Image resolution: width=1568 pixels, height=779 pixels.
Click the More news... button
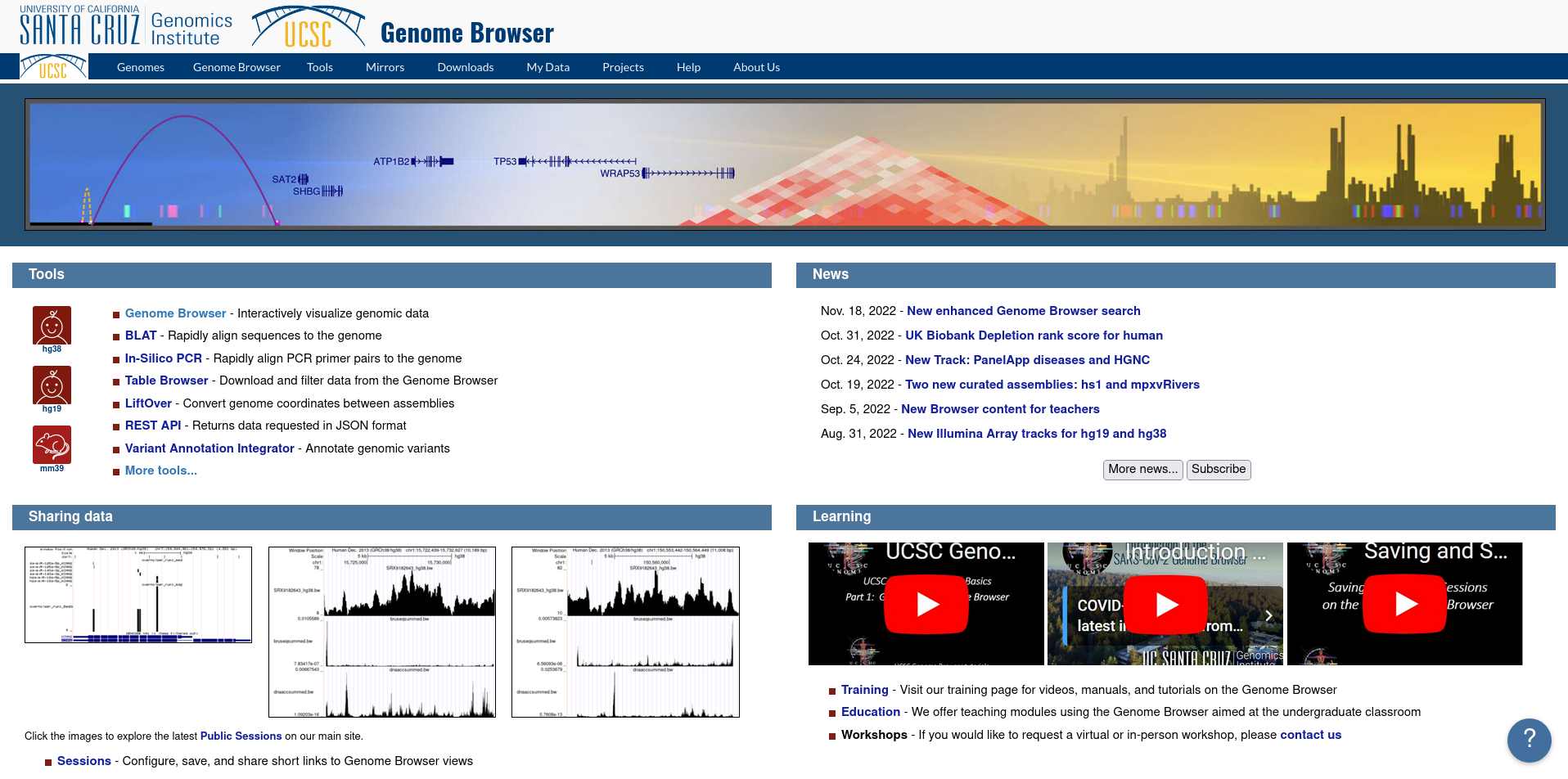(1142, 470)
